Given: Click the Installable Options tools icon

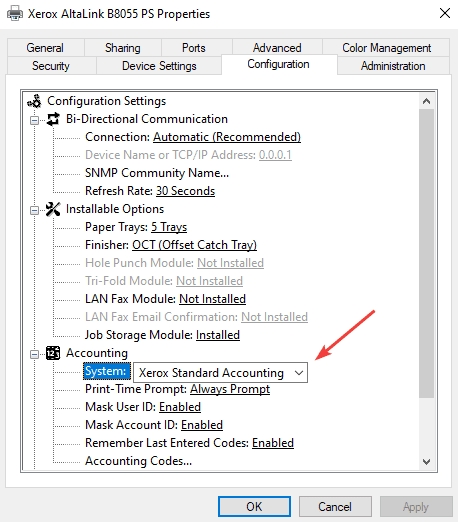Looking at the screenshot, I should click(53, 209).
